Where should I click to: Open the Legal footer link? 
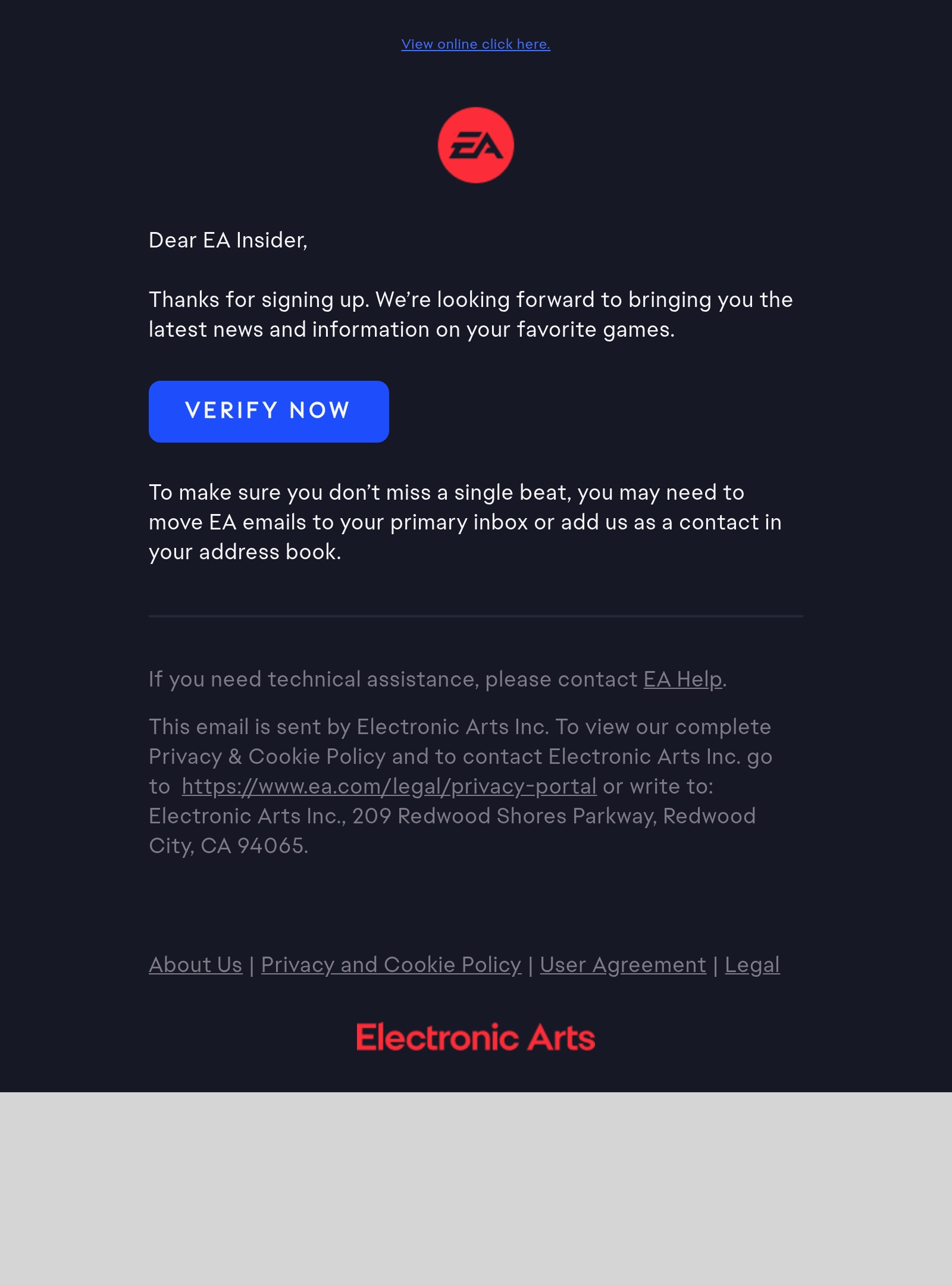[752, 965]
